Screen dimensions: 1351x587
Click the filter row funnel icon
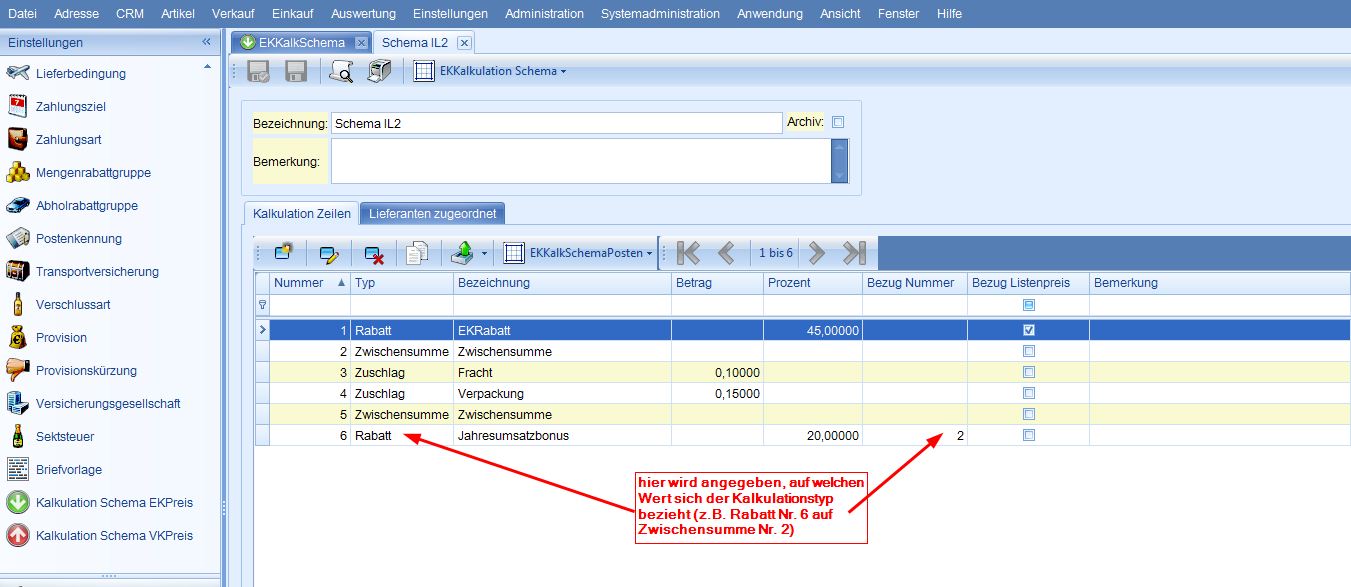click(263, 305)
